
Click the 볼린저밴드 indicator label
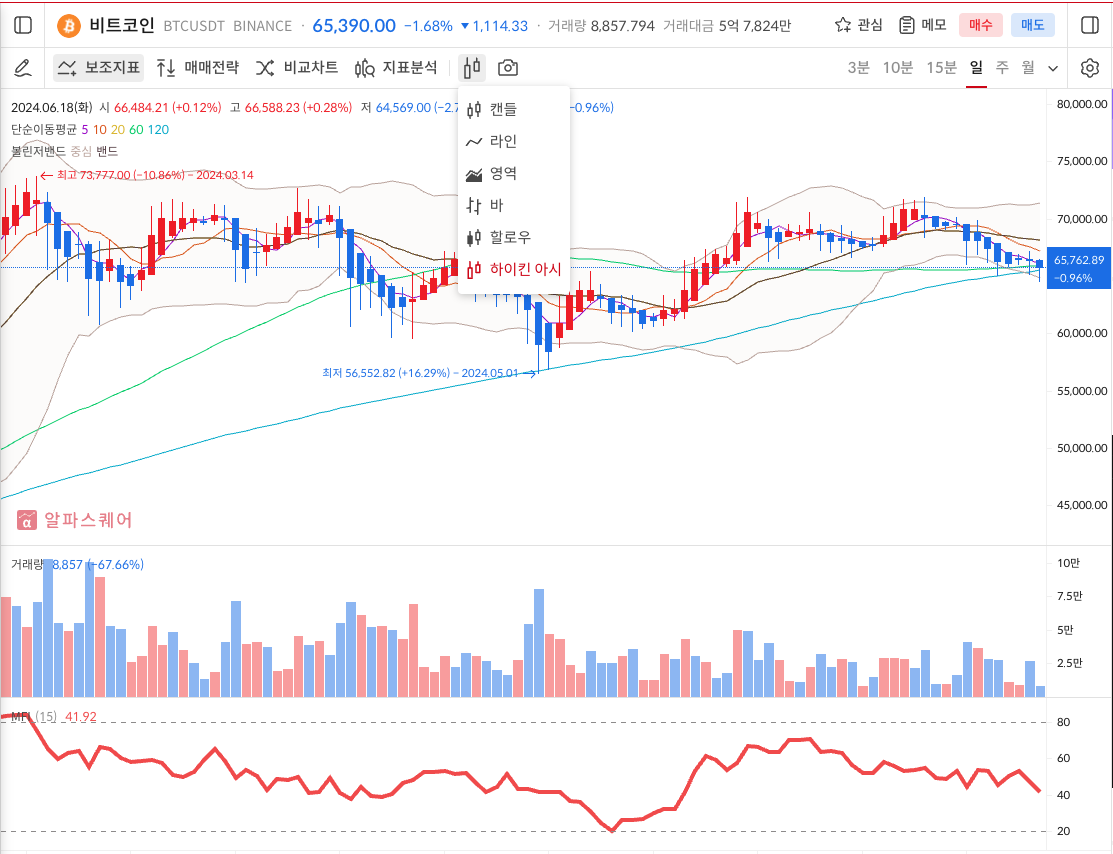tap(38, 151)
